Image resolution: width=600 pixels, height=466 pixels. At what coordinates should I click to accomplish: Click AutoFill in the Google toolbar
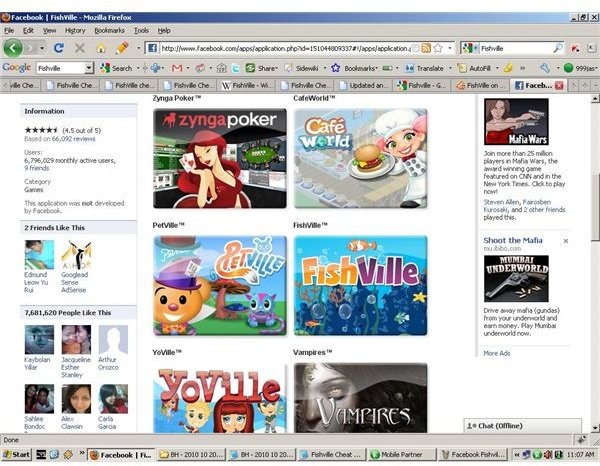pos(474,68)
